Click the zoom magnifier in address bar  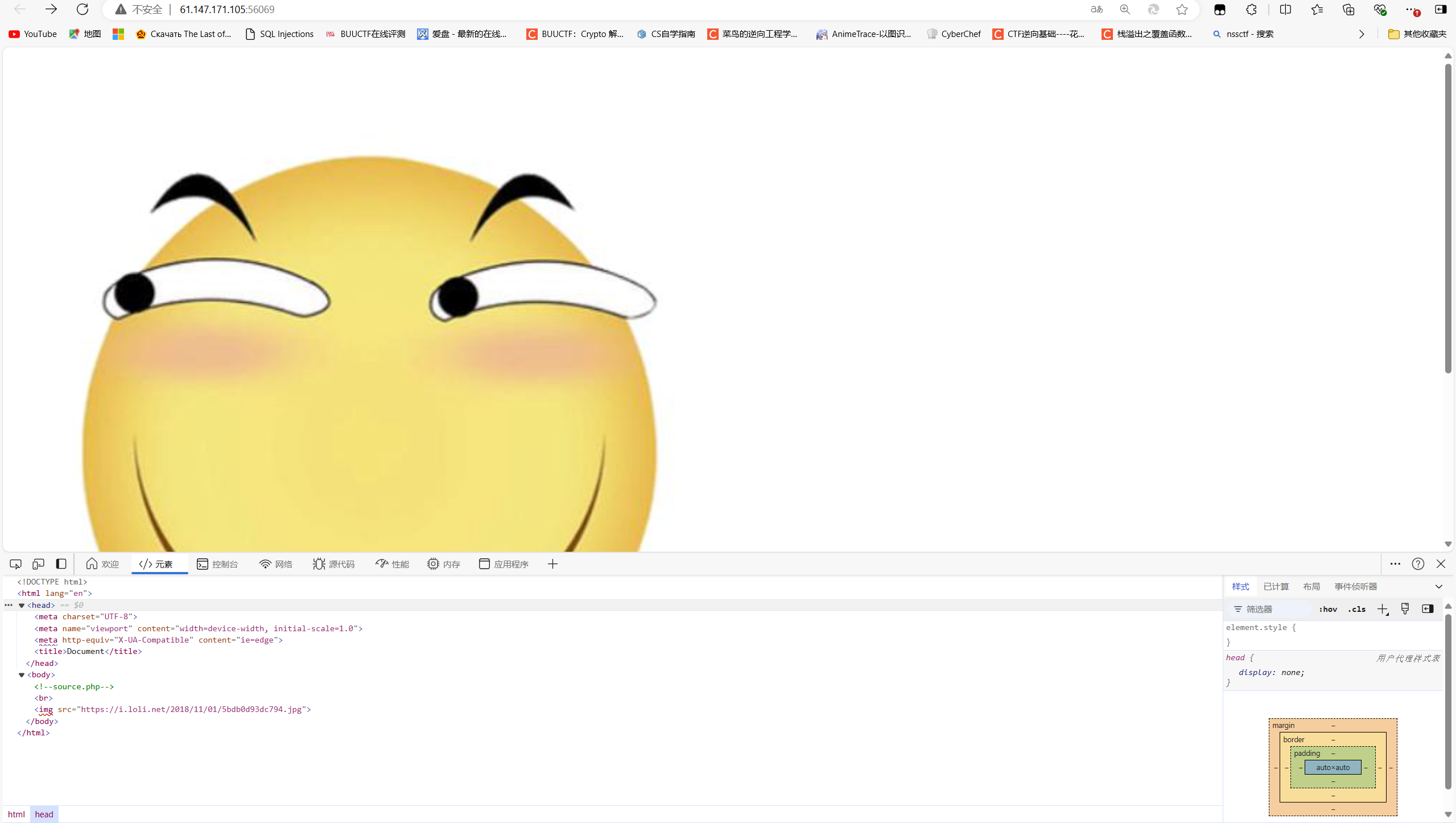1125,10
